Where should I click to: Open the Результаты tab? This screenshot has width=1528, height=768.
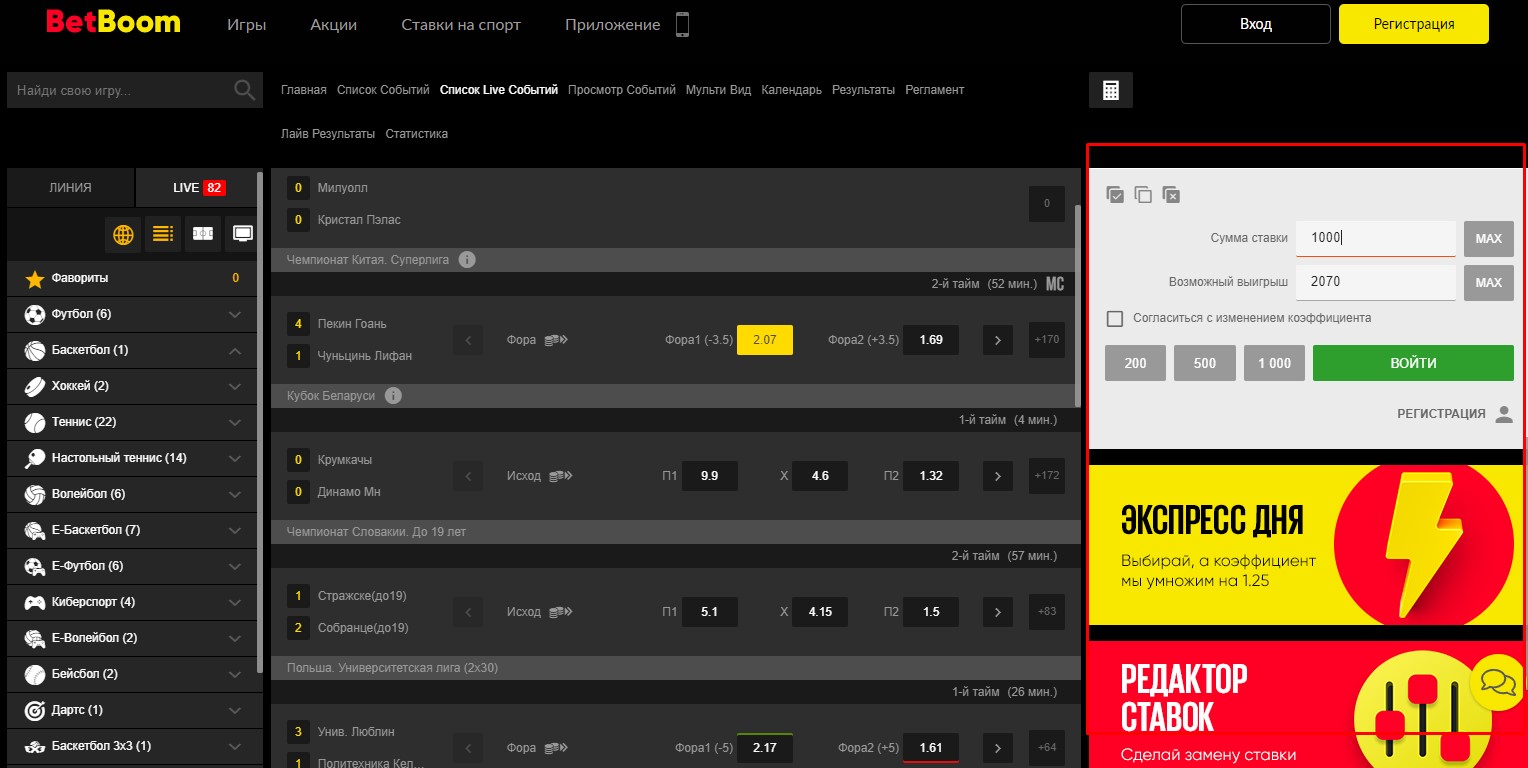click(x=863, y=90)
